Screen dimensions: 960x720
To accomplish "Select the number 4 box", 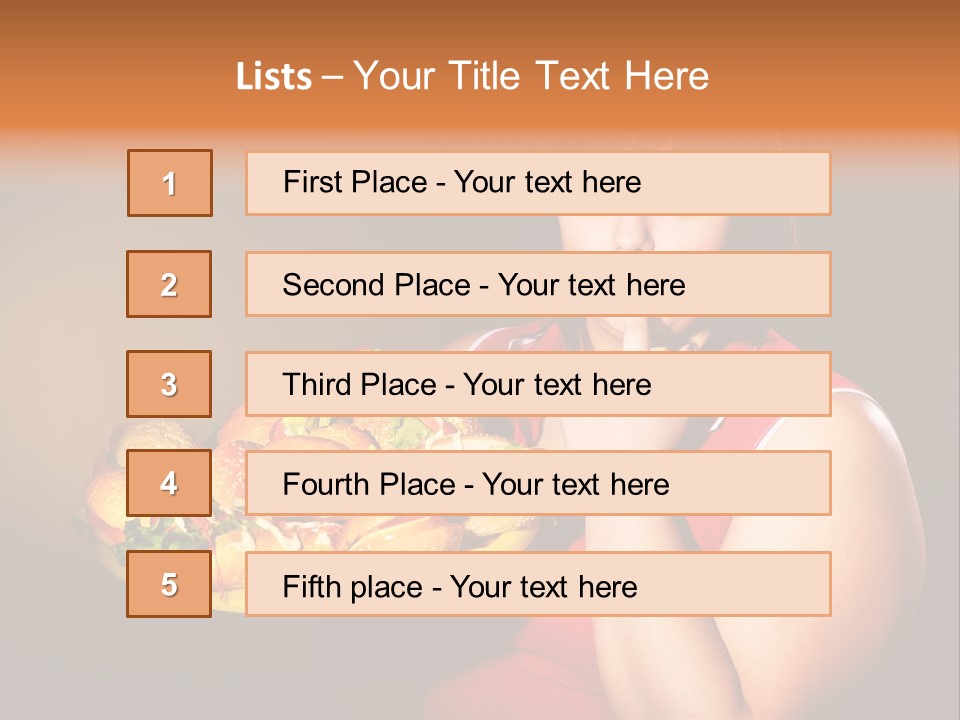I will pos(170,483).
